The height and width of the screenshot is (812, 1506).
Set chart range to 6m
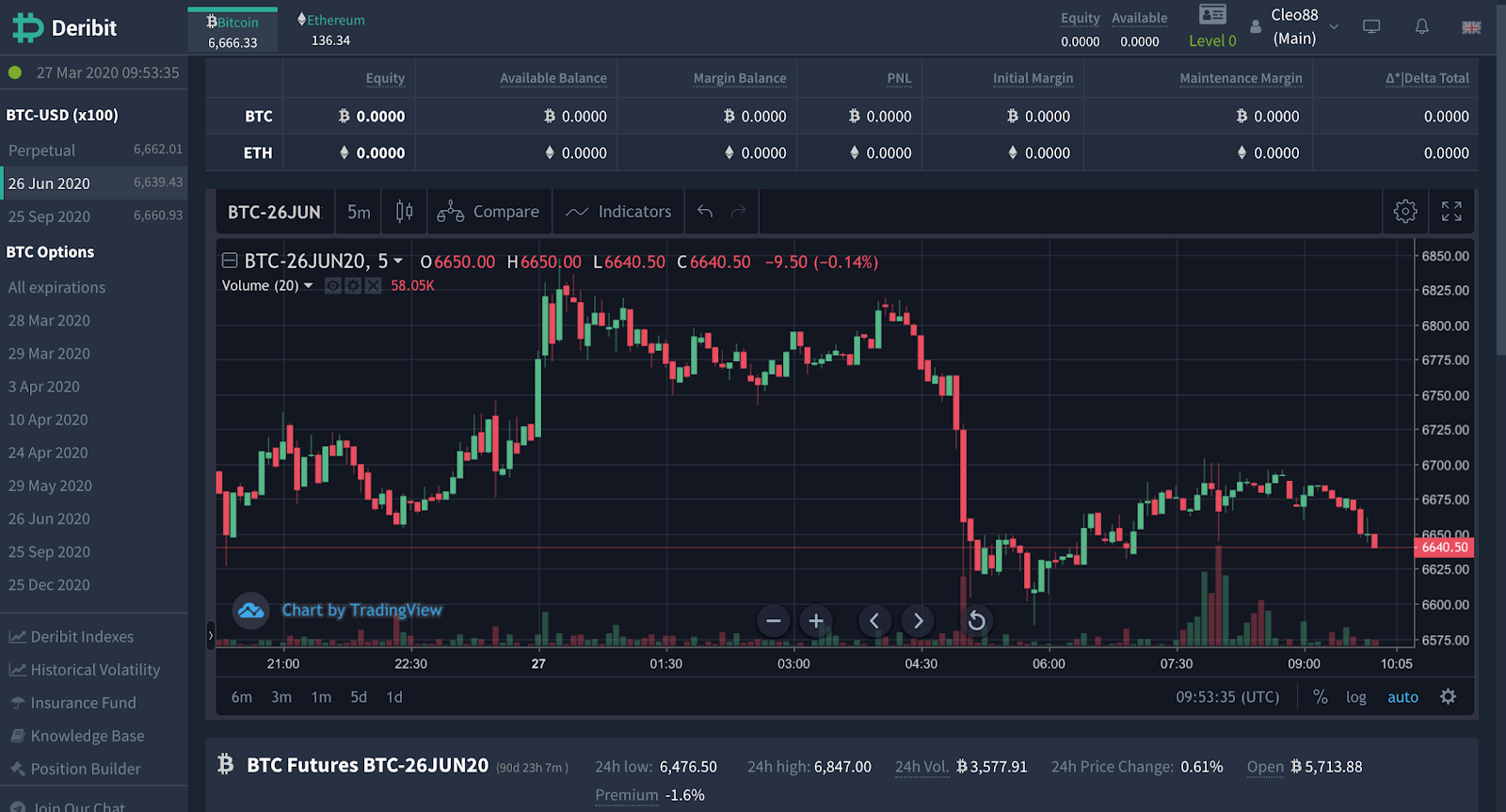(x=242, y=697)
